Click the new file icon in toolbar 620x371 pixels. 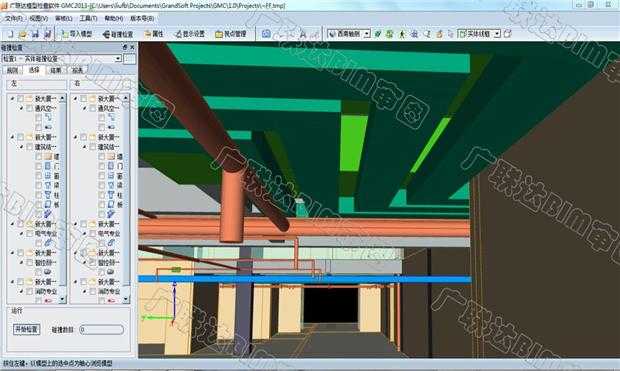[x=11, y=34]
